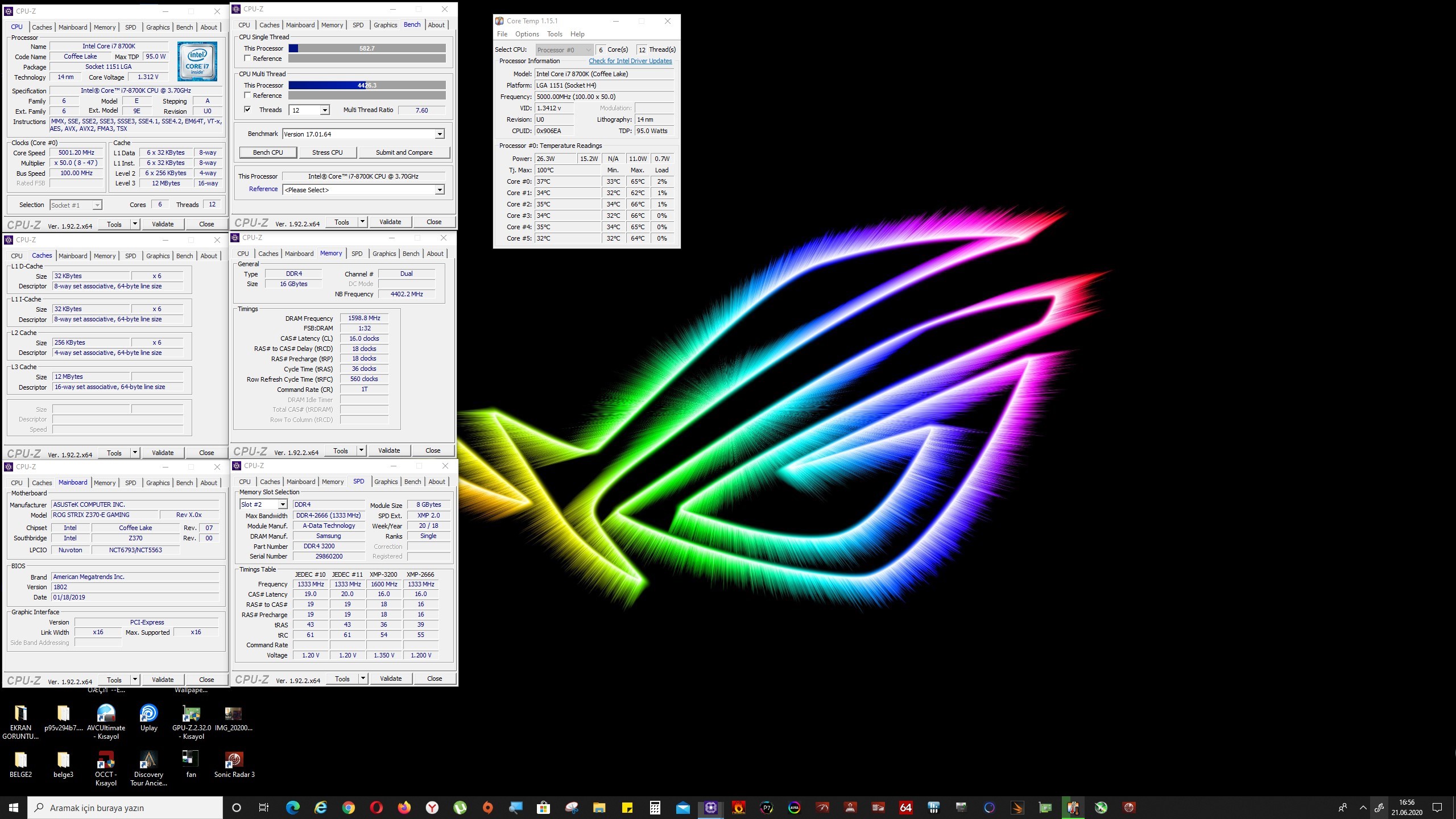Click the Stress CPU button
Image resolution: width=1456 pixels, height=819 pixels.
(328, 152)
